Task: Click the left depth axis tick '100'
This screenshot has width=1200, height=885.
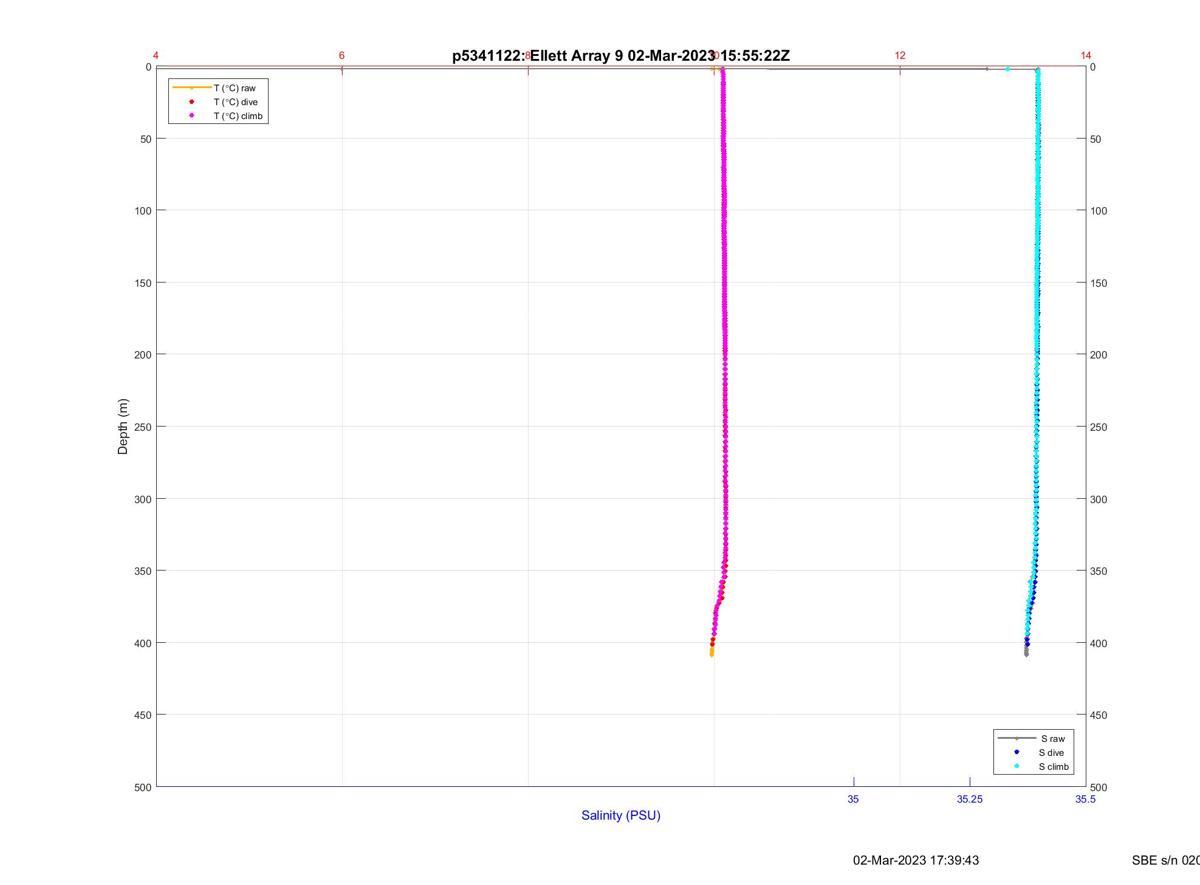Action: [x=143, y=211]
